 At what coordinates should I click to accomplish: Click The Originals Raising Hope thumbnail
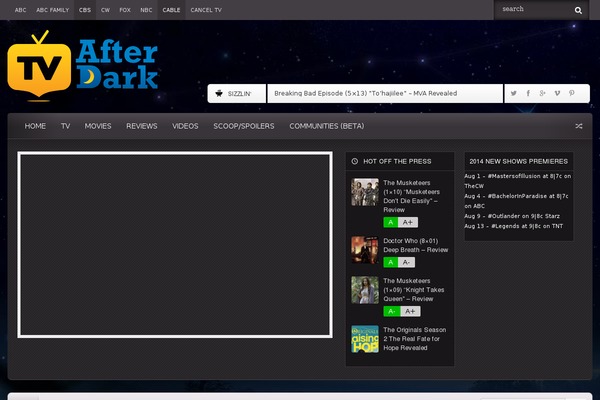tap(365, 339)
